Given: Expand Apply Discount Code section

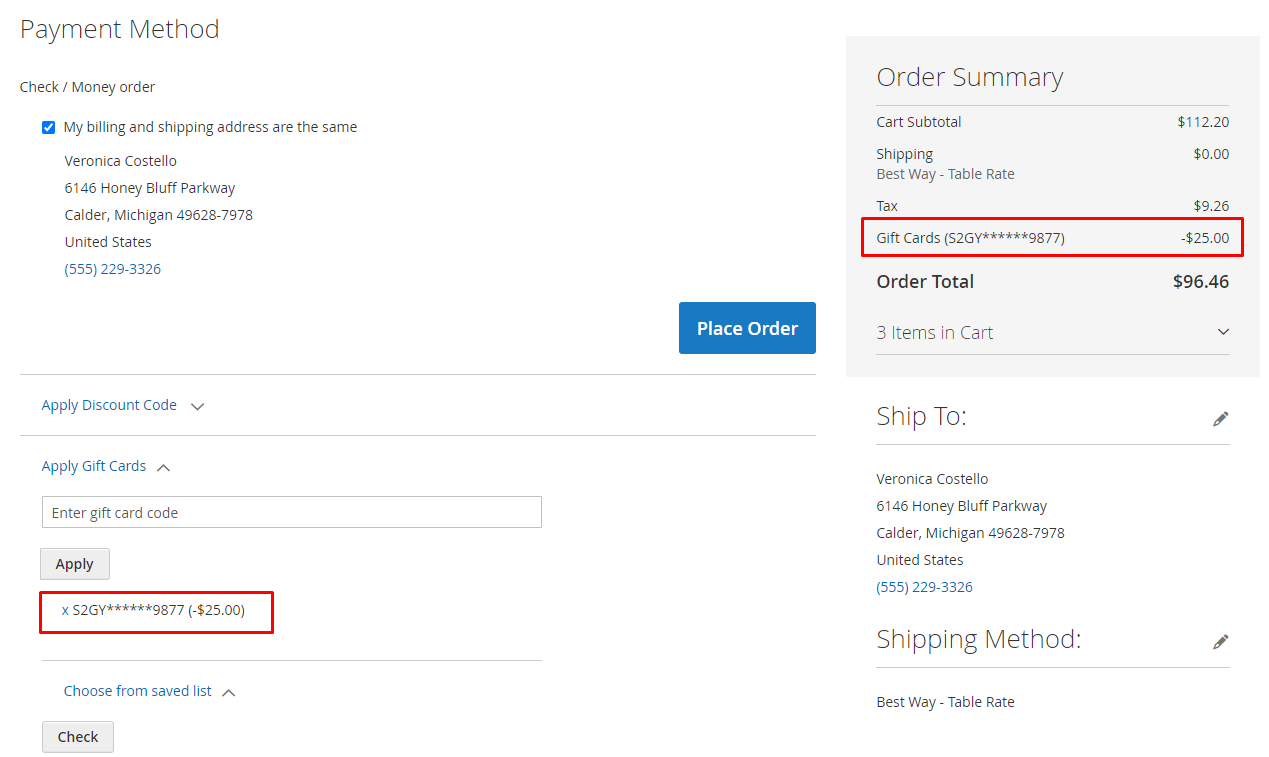Looking at the screenshot, I should click(x=109, y=405).
